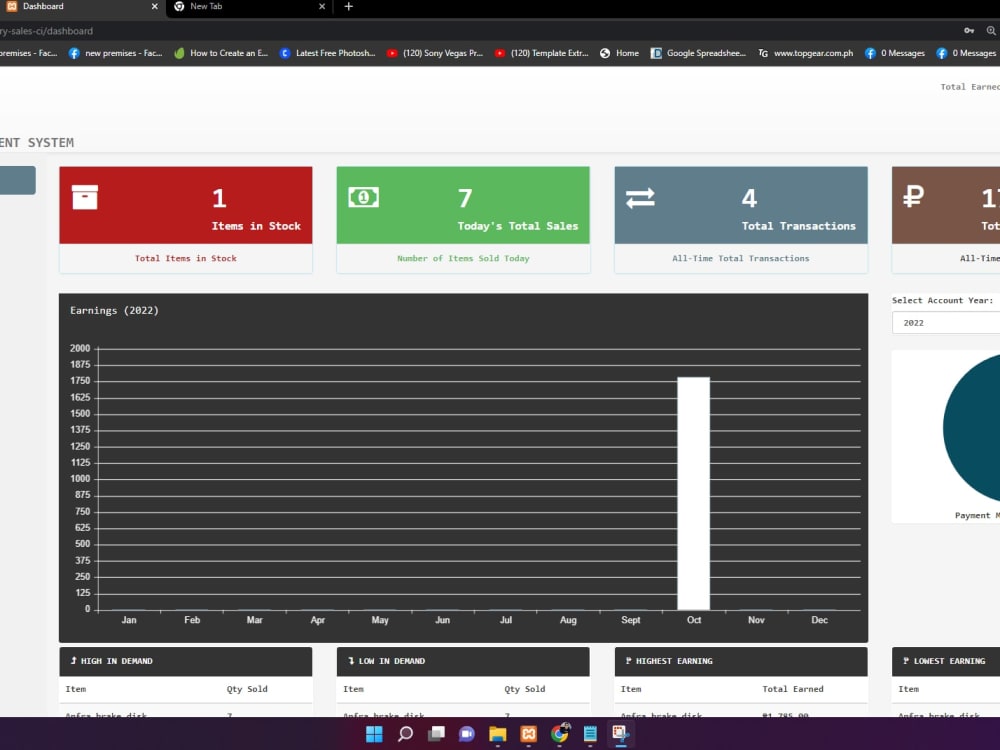Open the Windows Start menu
Image resolution: width=1000 pixels, height=750 pixels.
click(x=374, y=734)
